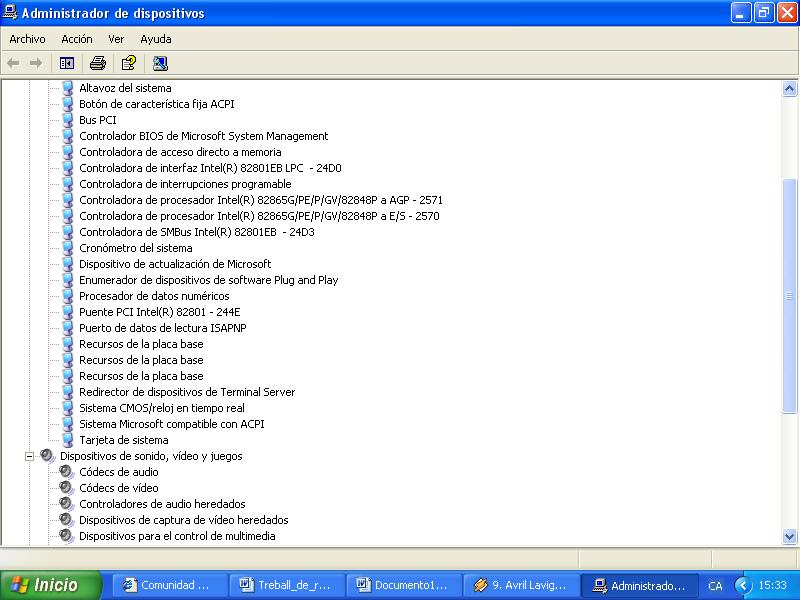This screenshot has height=600, width=800.
Task: Click the sound category speaker icon
Action: [47, 456]
